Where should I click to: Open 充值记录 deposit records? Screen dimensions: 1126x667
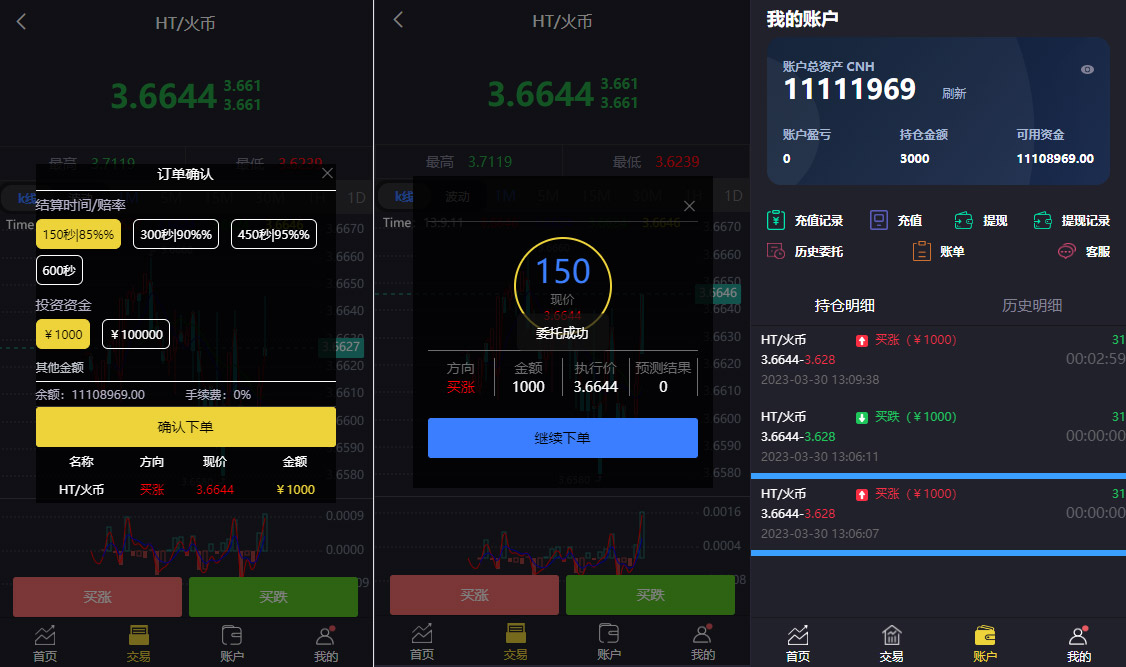805,220
